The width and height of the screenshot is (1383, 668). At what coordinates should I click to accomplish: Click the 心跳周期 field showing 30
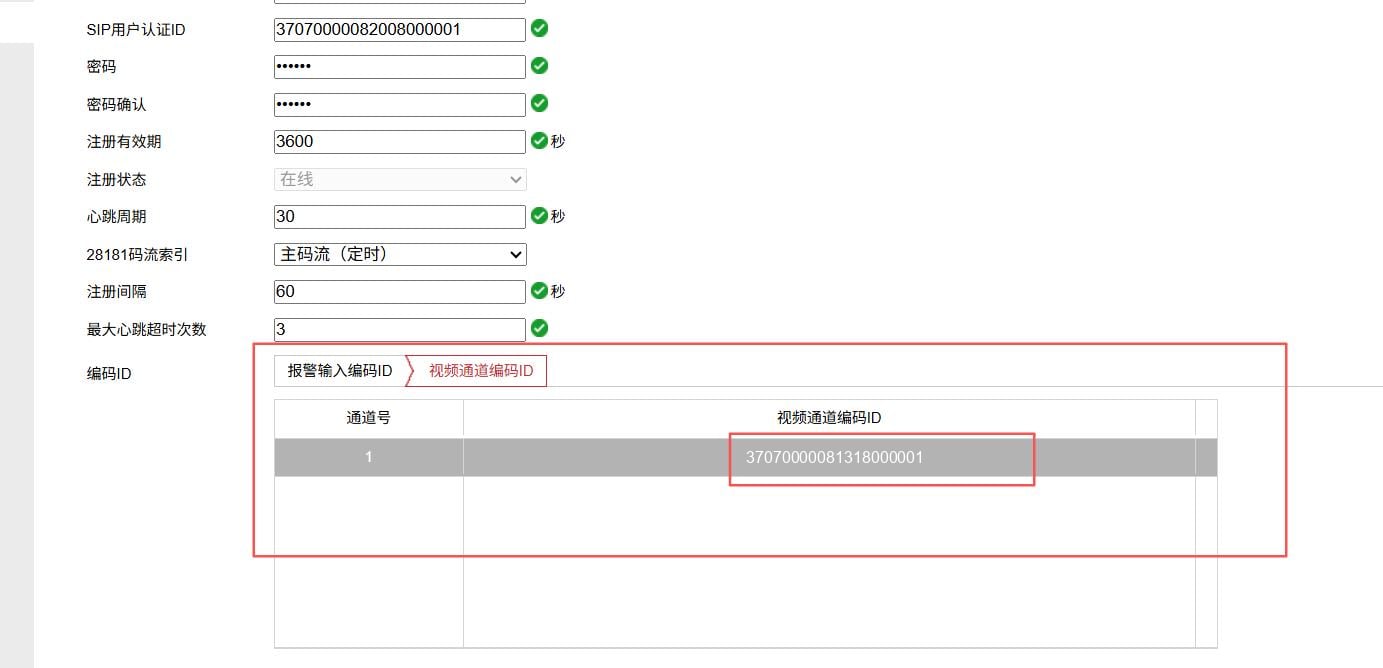399,216
